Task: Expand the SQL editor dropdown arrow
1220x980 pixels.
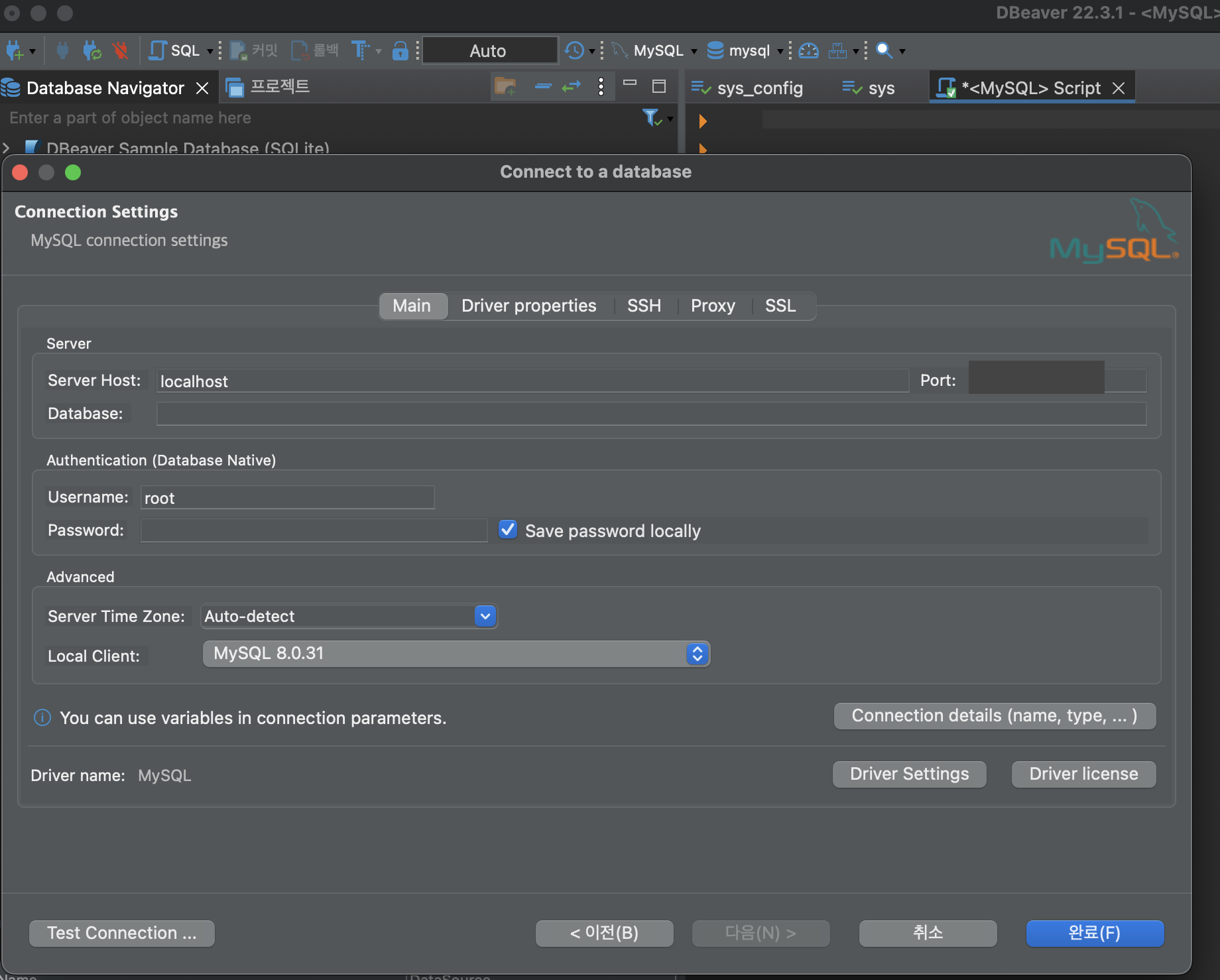Action: point(210,51)
